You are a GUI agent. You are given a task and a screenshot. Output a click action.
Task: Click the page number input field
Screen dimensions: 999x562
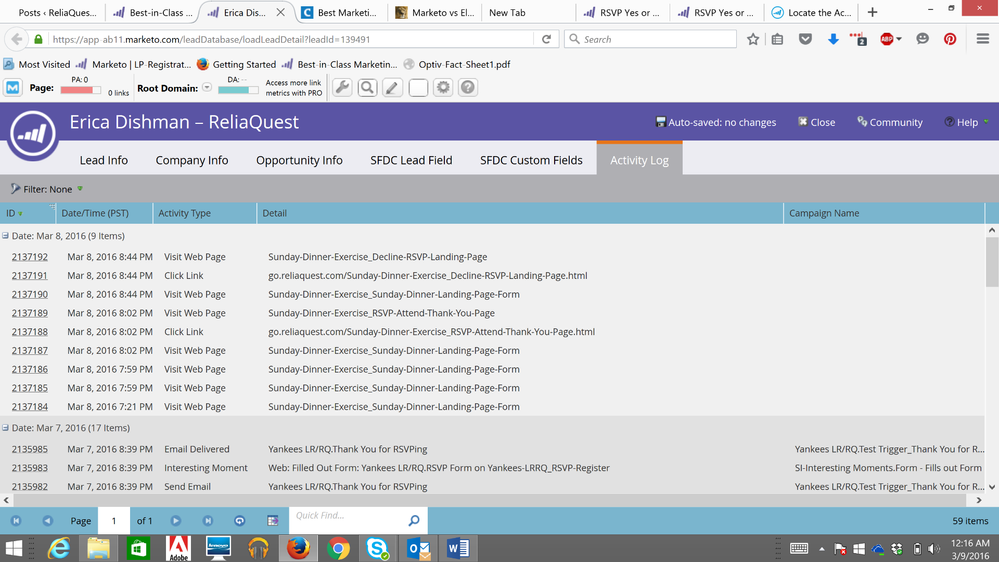click(x=114, y=521)
